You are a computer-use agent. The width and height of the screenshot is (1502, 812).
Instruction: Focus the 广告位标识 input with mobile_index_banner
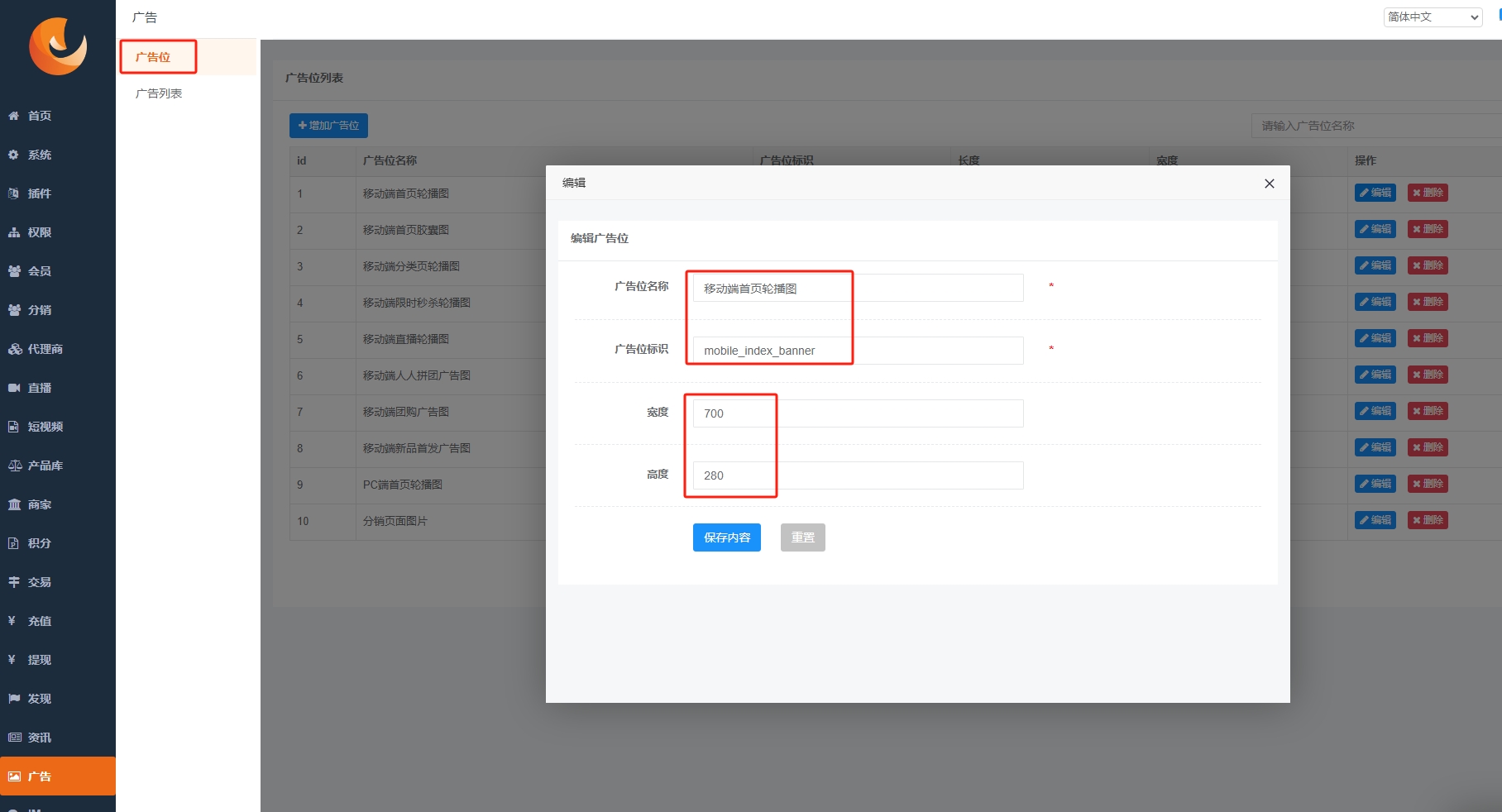pyautogui.click(x=858, y=351)
